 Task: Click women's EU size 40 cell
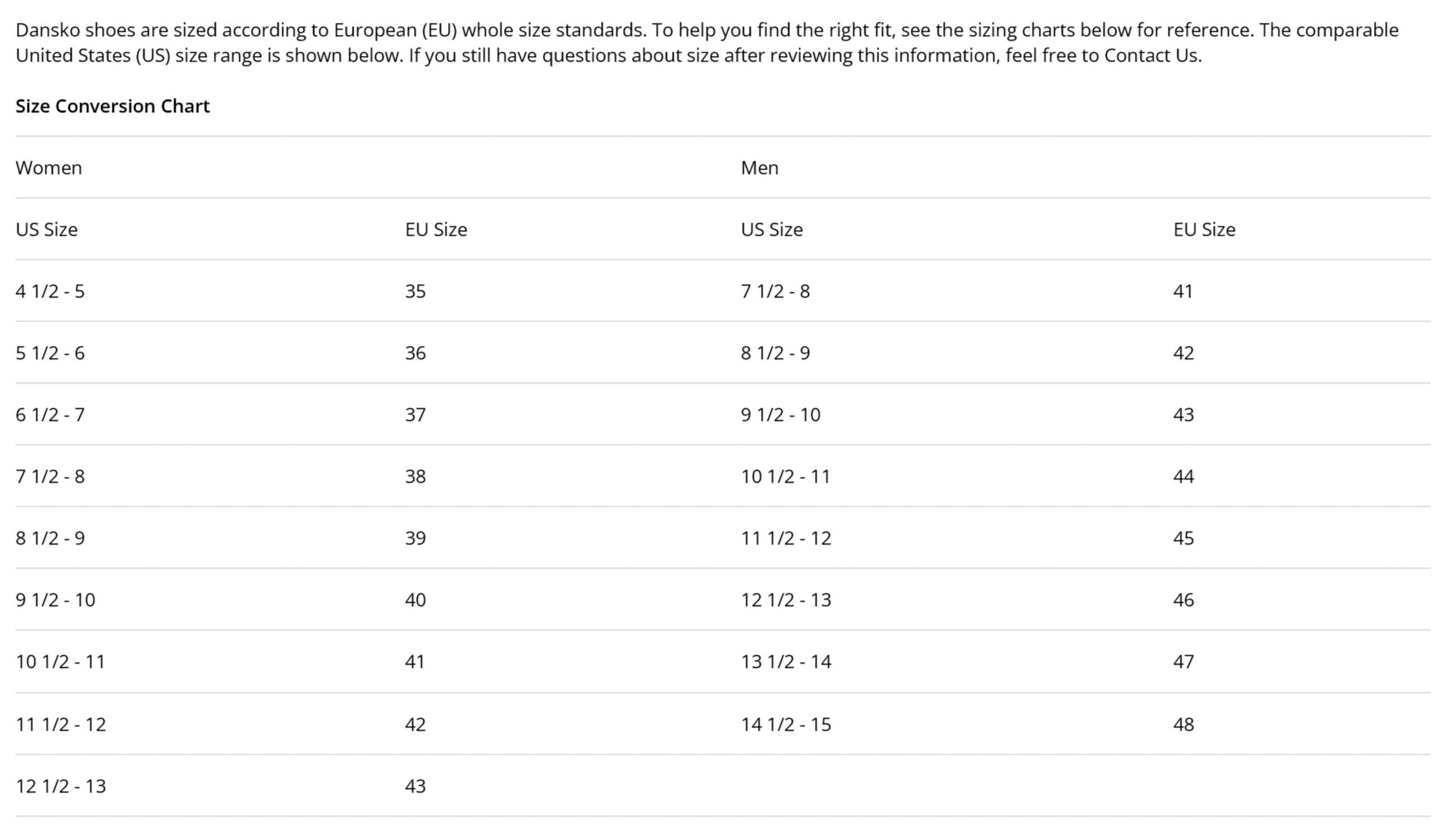pos(416,600)
